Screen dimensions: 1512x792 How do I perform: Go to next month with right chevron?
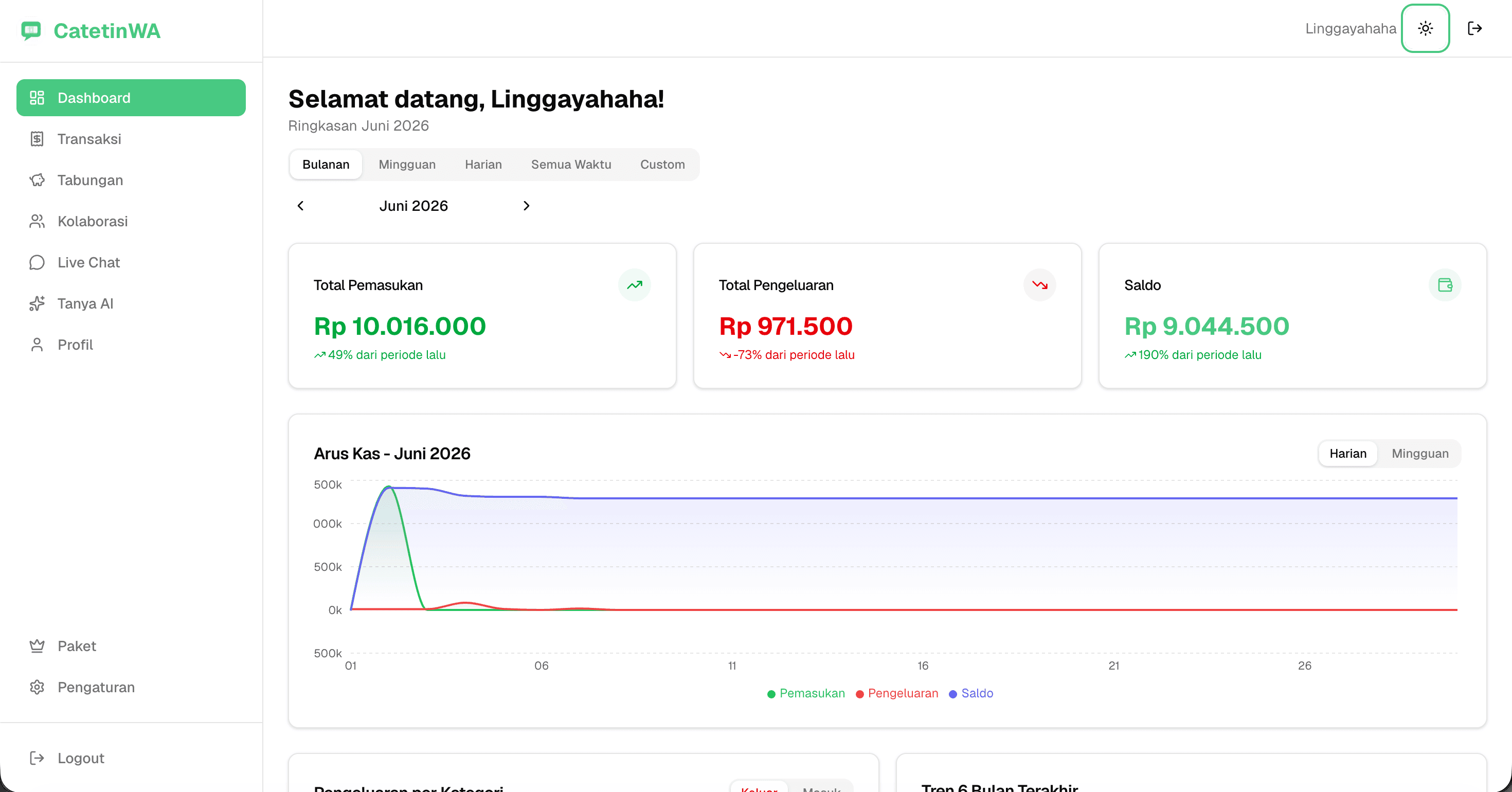(x=526, y=206)
